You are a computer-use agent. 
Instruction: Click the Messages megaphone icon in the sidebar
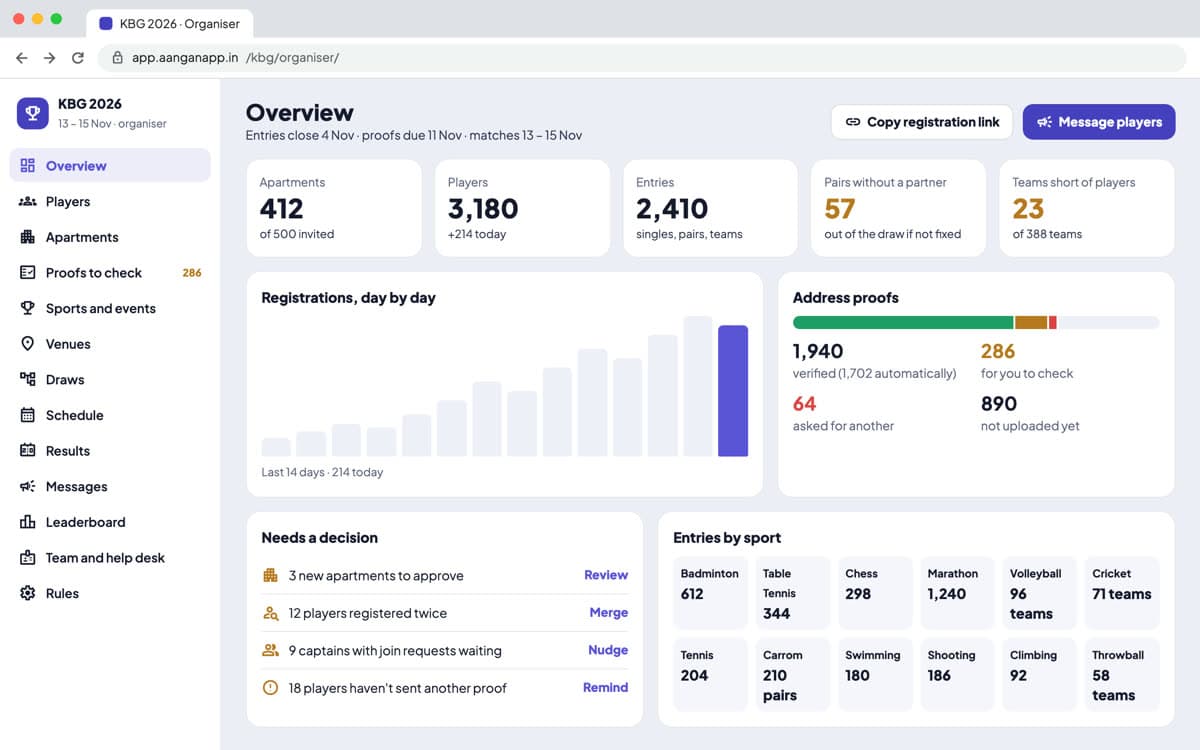[28, 486]
